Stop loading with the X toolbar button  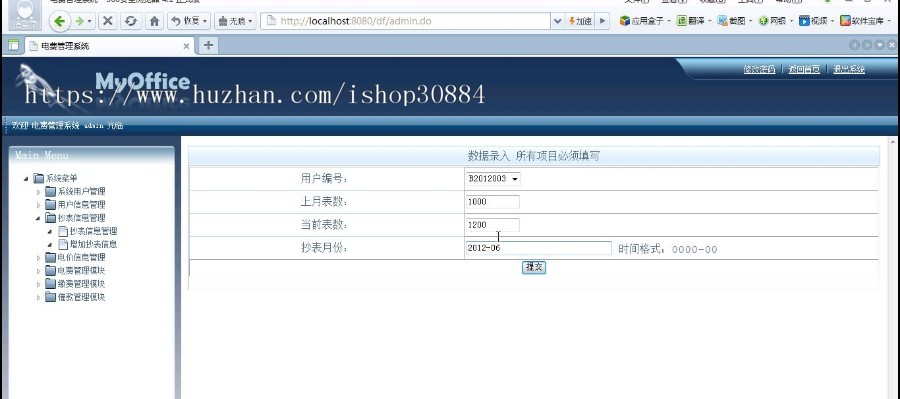pos(107,21)
